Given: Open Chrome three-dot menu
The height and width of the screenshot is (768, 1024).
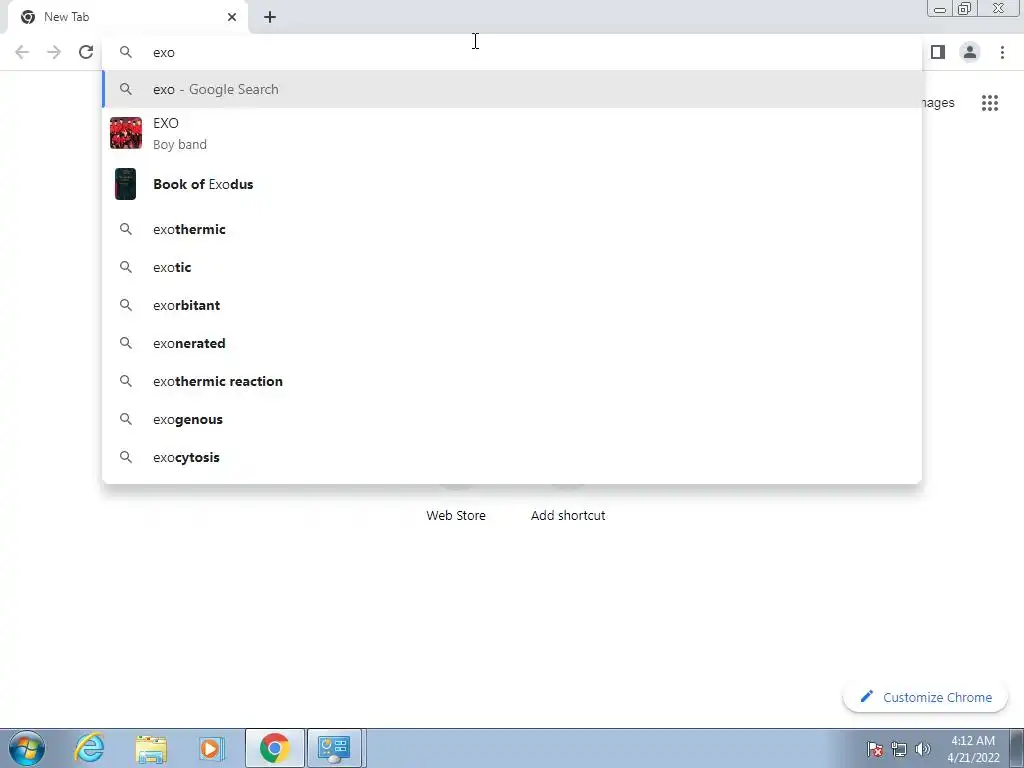Looking at the screenshot, I should [x=1002, y=52].
